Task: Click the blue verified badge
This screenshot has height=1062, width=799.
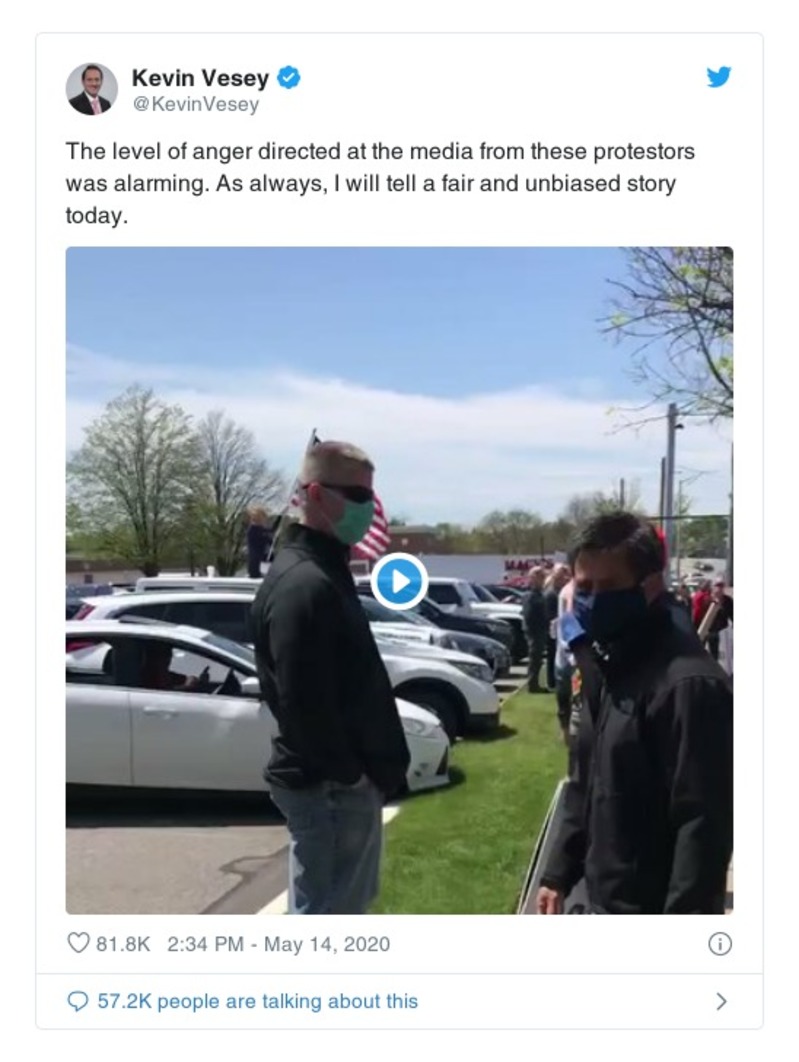Action: 289,78
